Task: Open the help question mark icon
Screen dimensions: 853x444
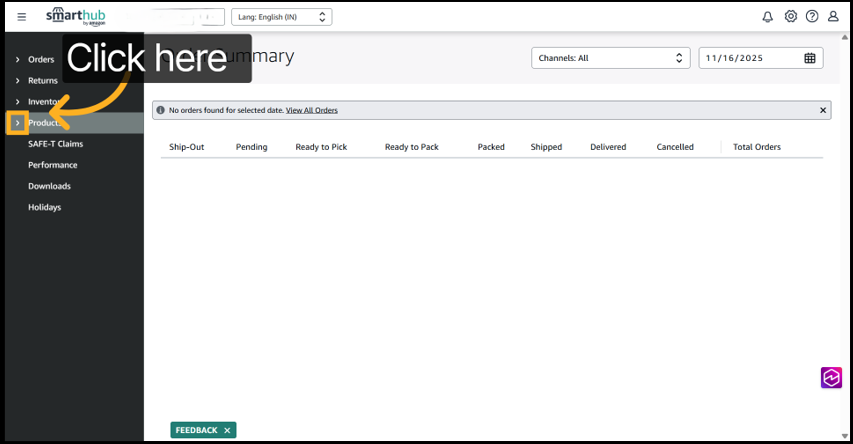Action: point(812,17)
